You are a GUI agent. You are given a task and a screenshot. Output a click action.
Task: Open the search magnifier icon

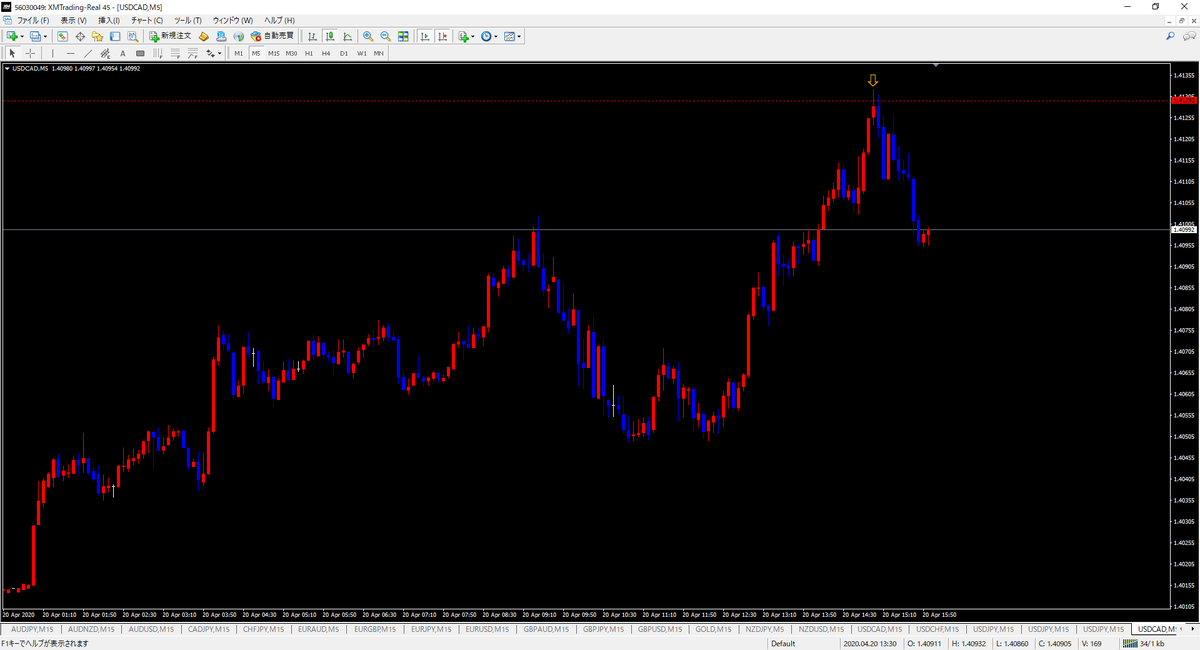click(x=1171, y=36)
